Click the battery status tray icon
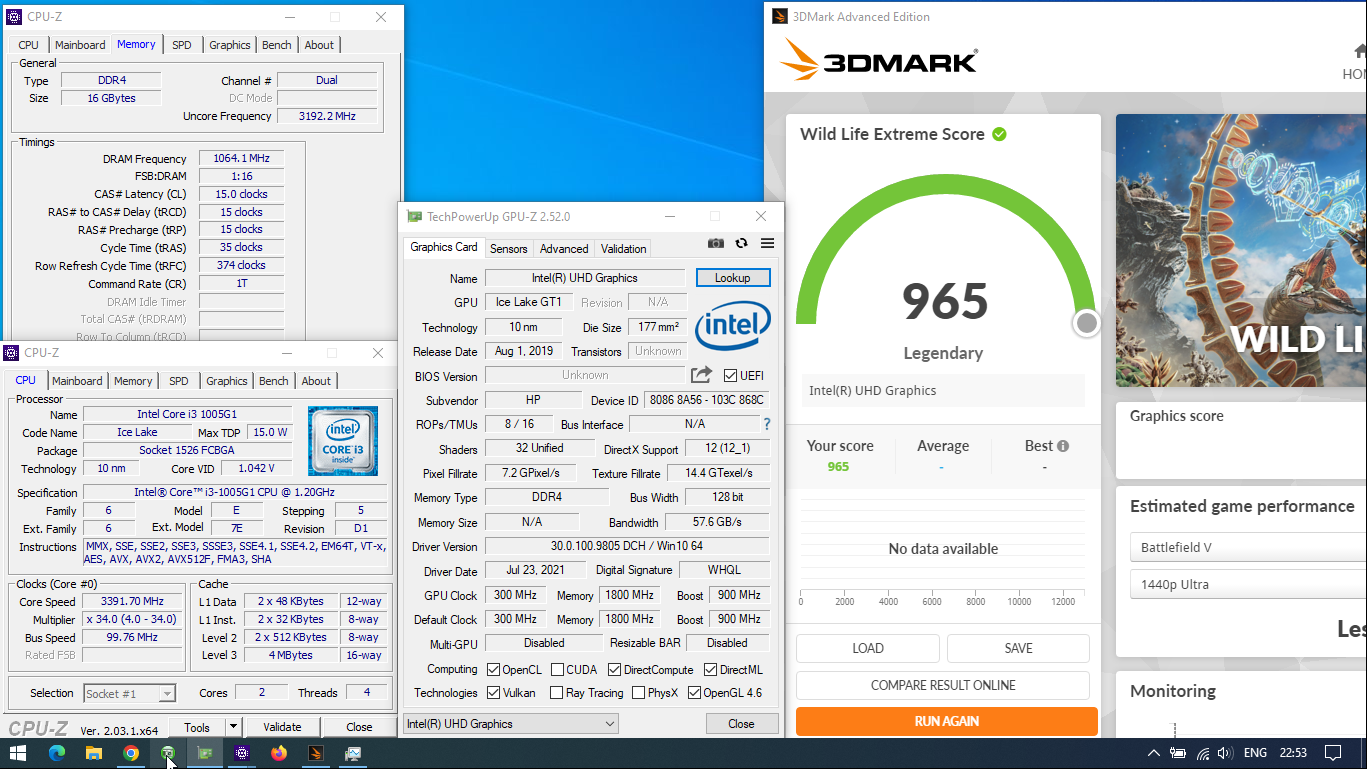Screen dimensions: 1367x769 coord(1178,753)
